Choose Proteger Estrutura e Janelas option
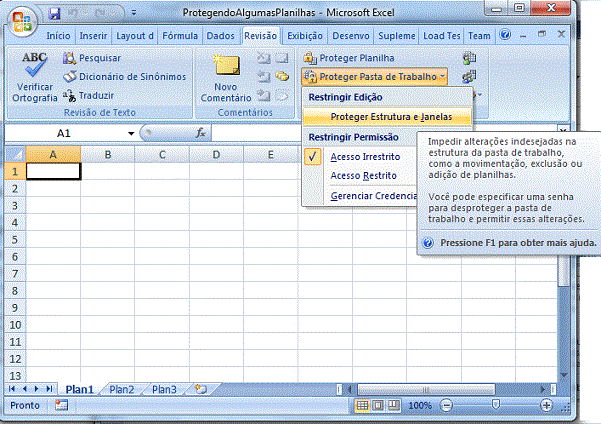 click(387, 117)
